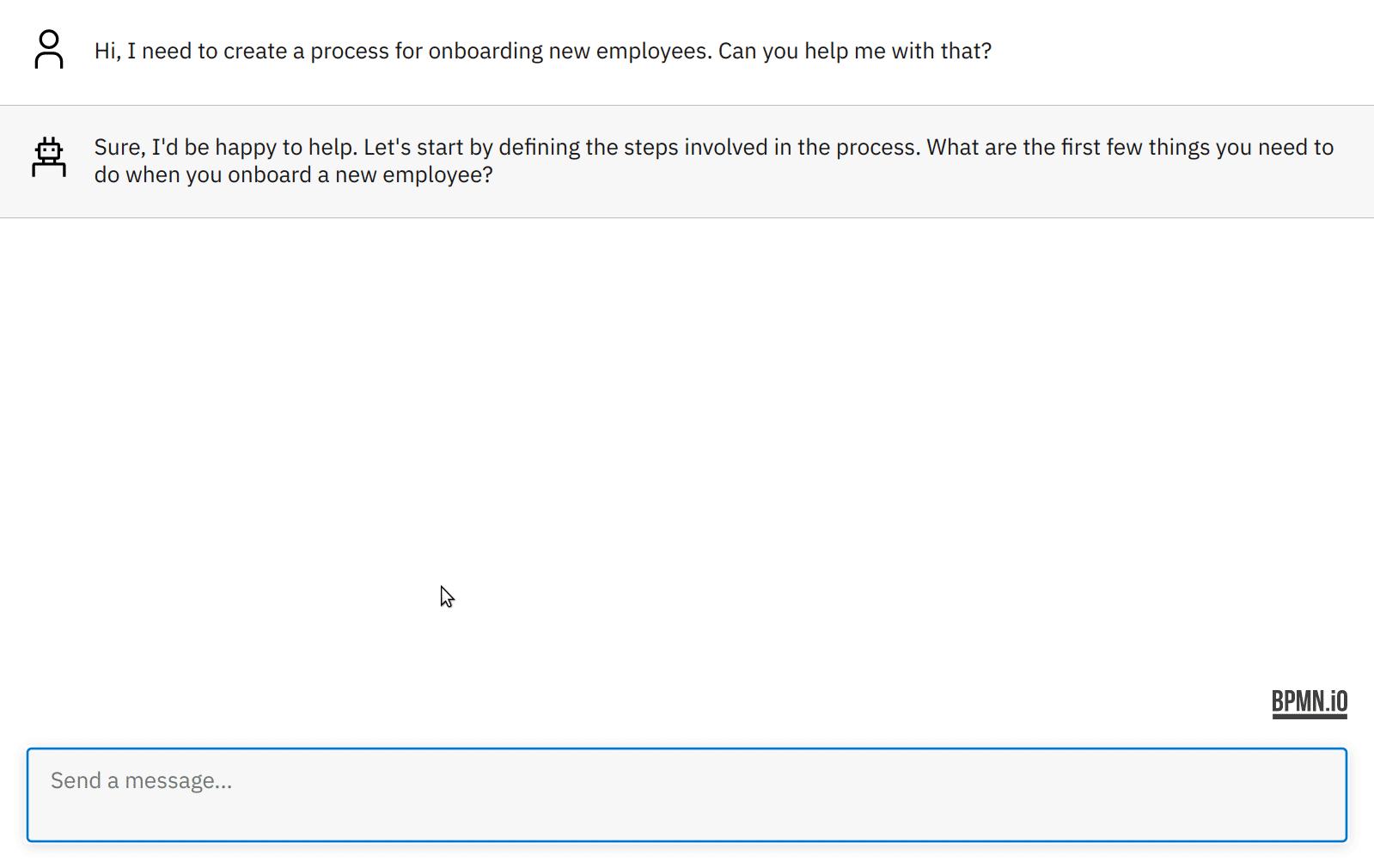Image resolution: width=1374 pixels, height=868 pixels.
Task: Open the BPMN.io logo link
Action: click(x=1309, y=702)
